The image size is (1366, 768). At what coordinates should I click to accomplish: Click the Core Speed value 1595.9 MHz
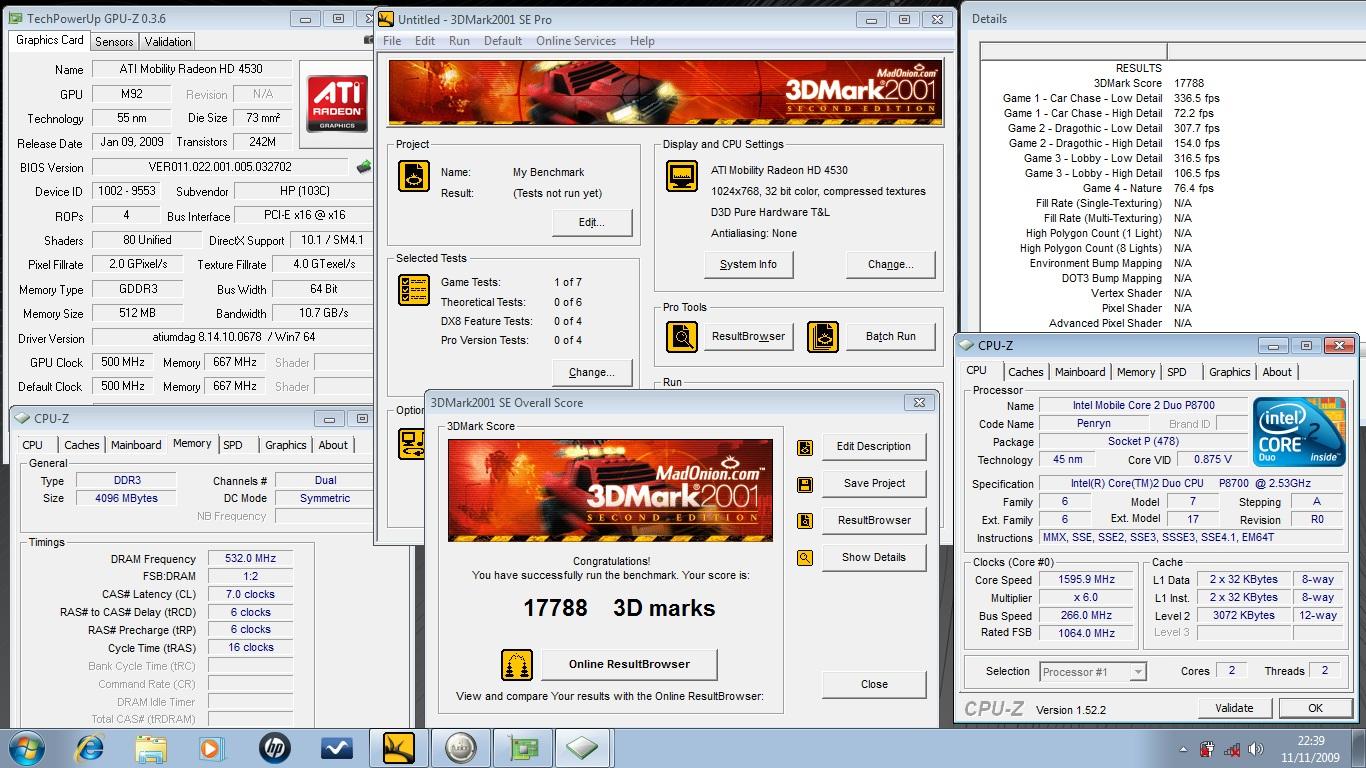click(x=1086, y=579)
